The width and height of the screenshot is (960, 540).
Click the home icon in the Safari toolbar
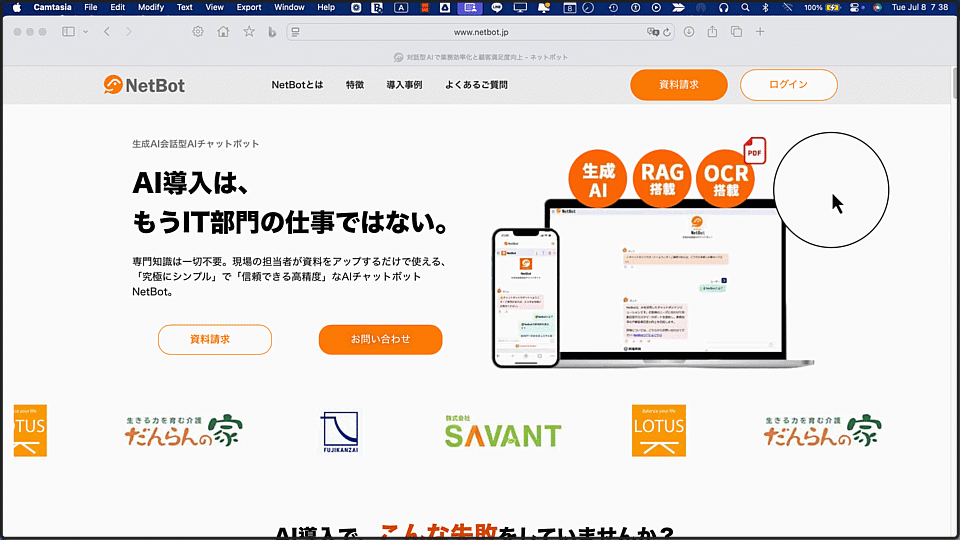click(x=223, y=32)
